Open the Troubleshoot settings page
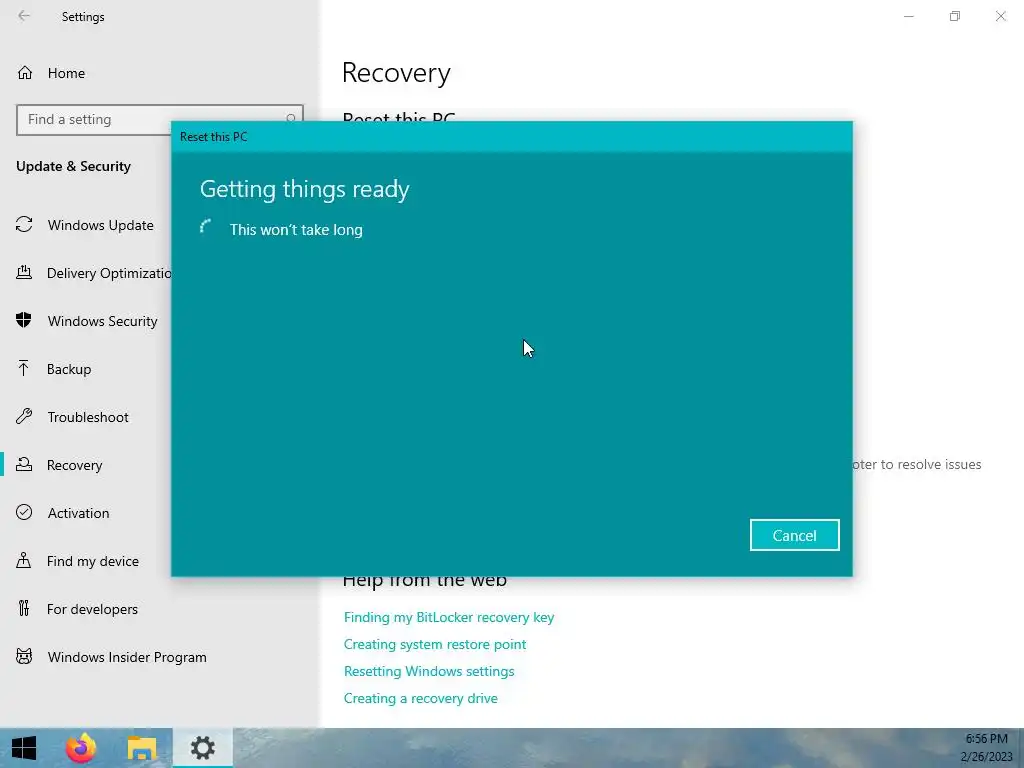 tap(88, 417)
